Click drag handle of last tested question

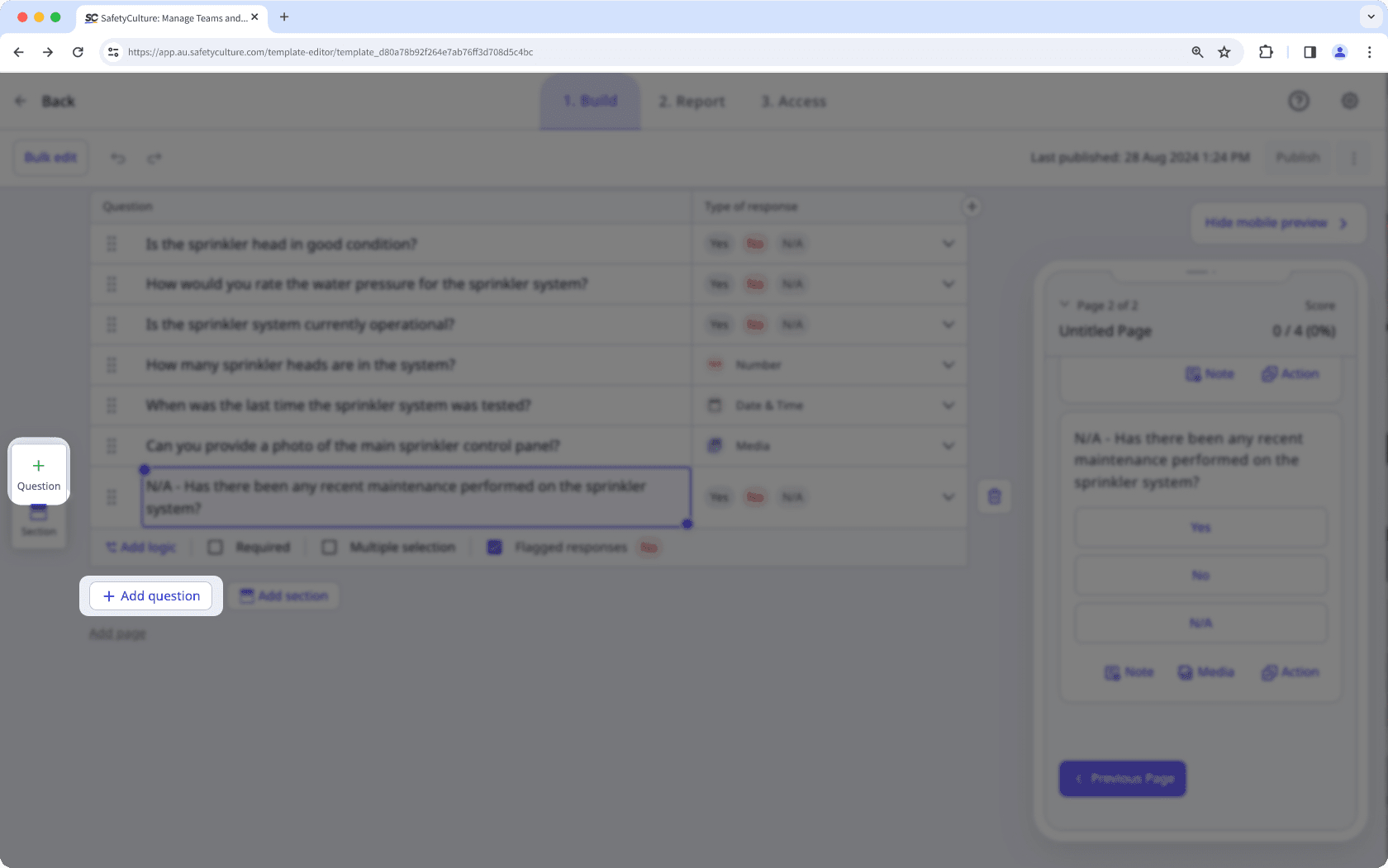point(112,406)
